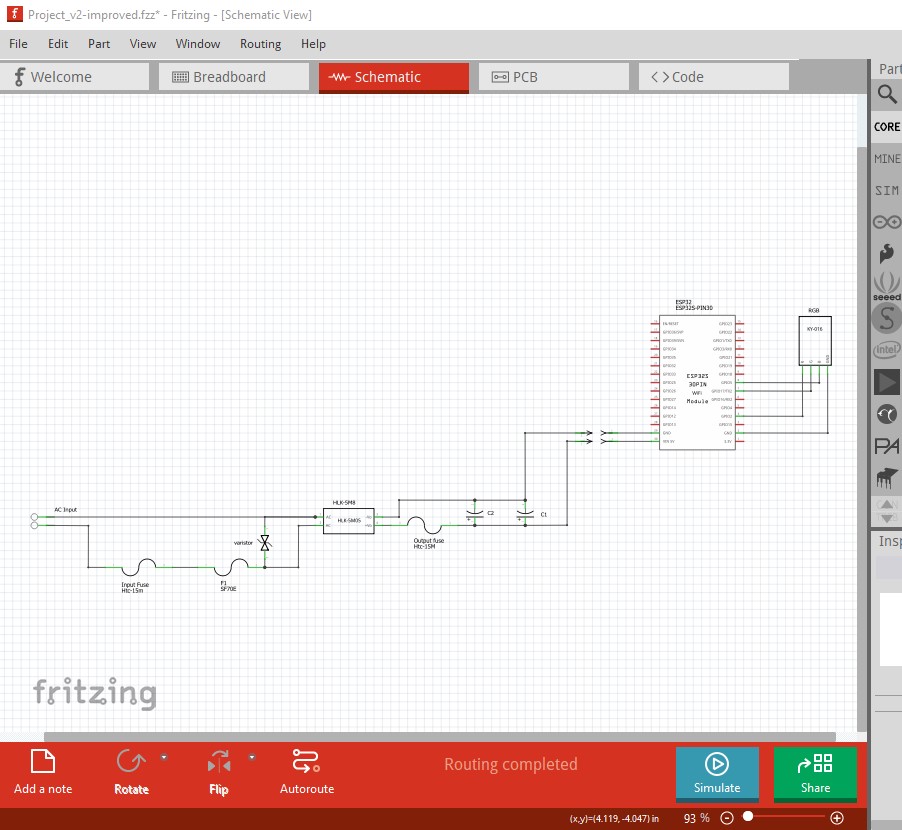Select the ESP32S WiFi module part
Screen dimensions: 902x830
click(x=697, y=383)
